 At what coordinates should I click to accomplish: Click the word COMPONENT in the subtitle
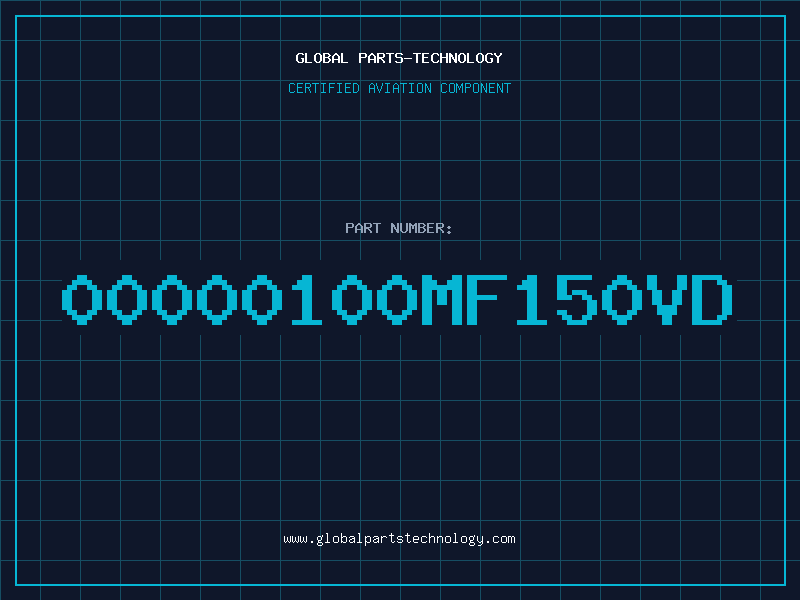click(x=476, y=88)
